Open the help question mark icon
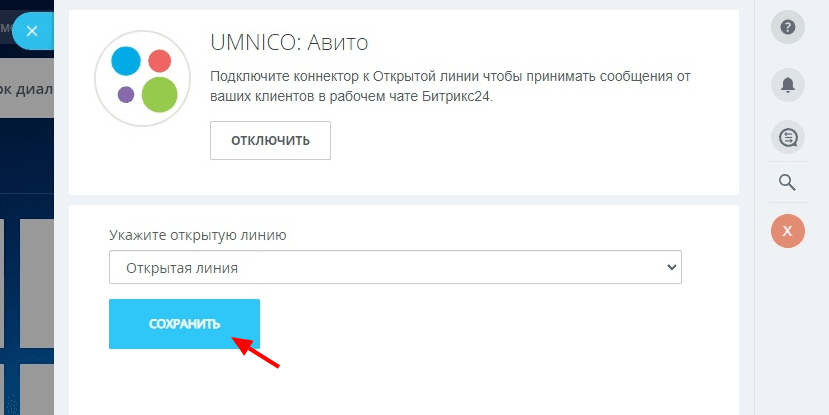Viewport: 829px width, 415px height. pyautogui.click(x=787, y=28)
